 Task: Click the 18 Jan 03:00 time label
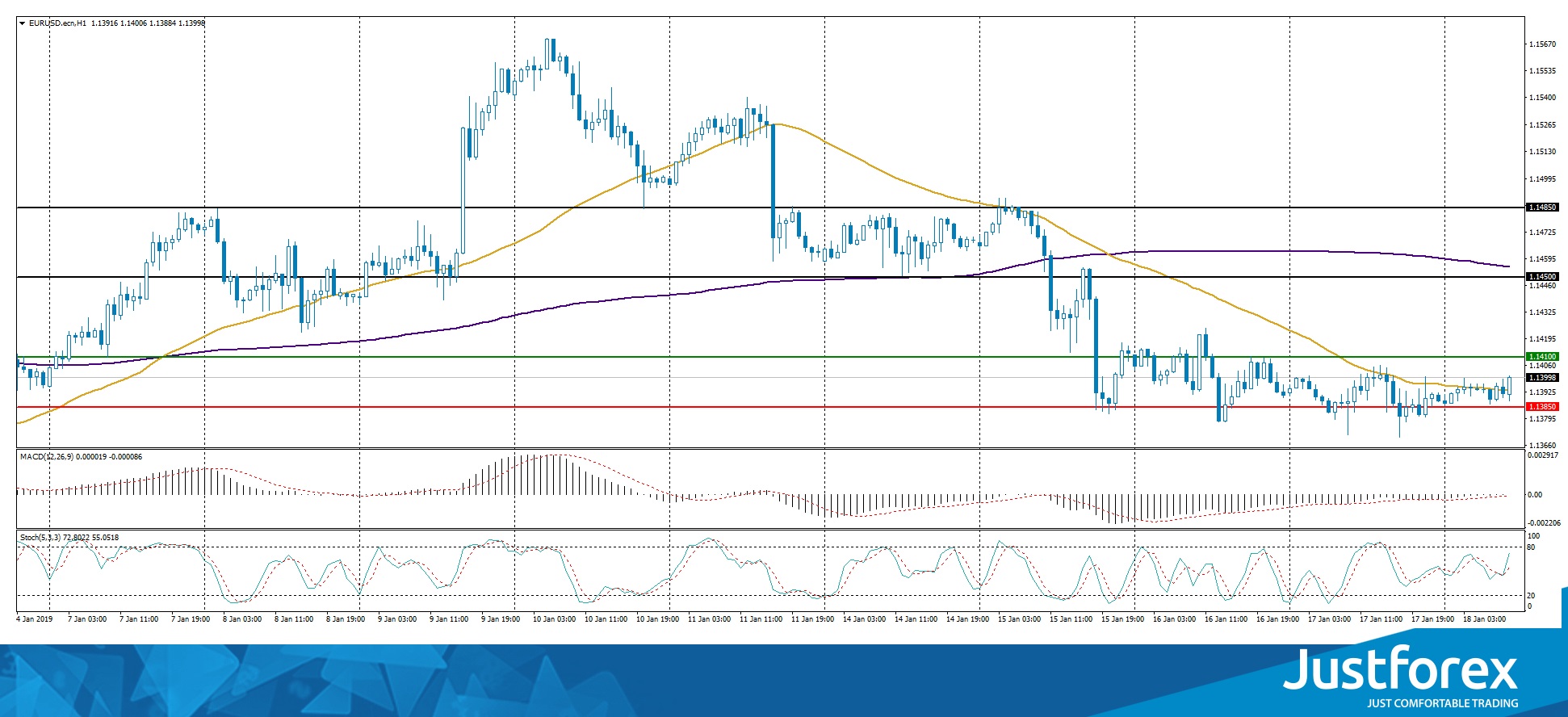[x=1484, y=619]
